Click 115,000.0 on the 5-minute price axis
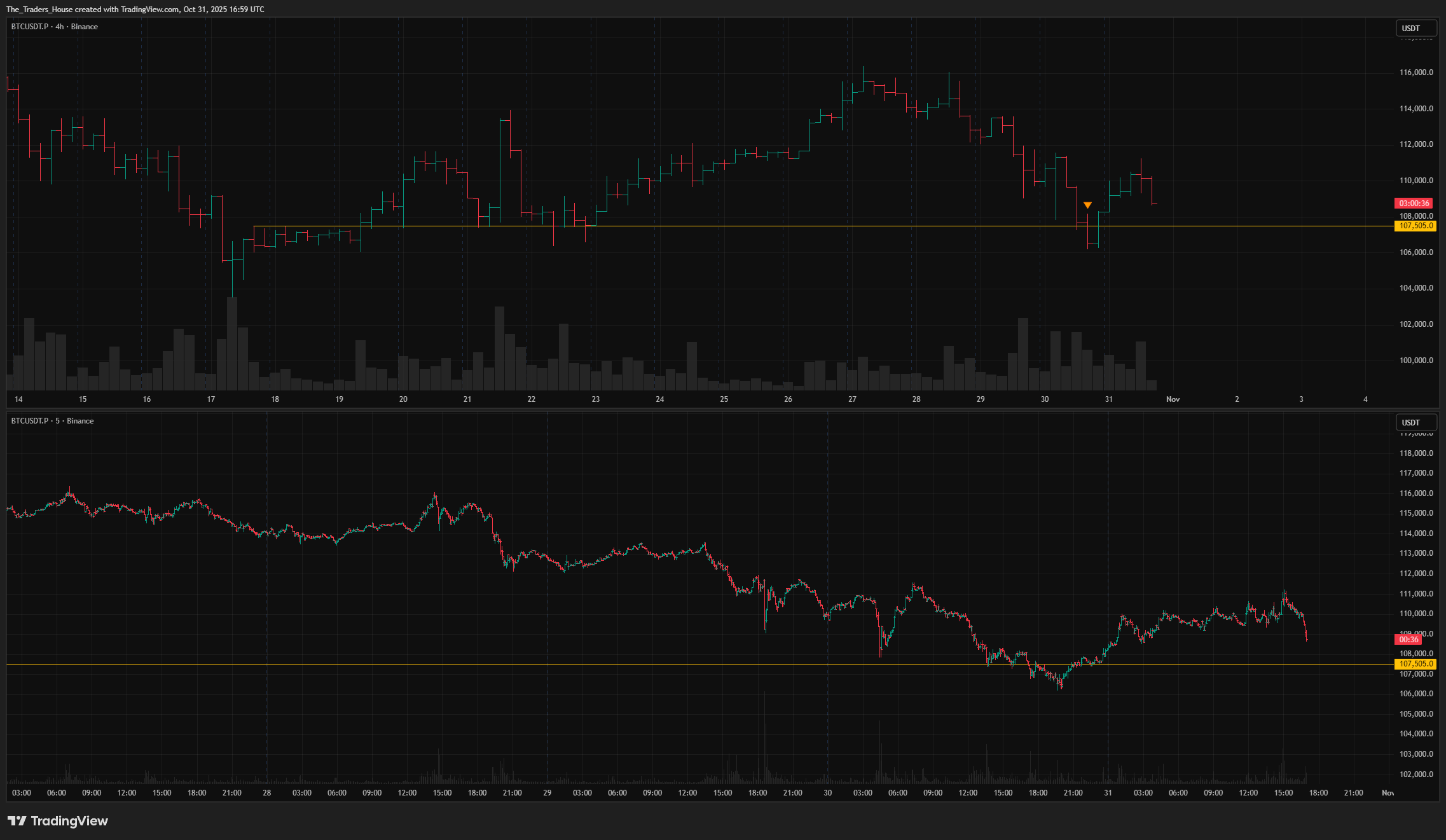Screen dimensions: 1446x840 coord(1416,513)
